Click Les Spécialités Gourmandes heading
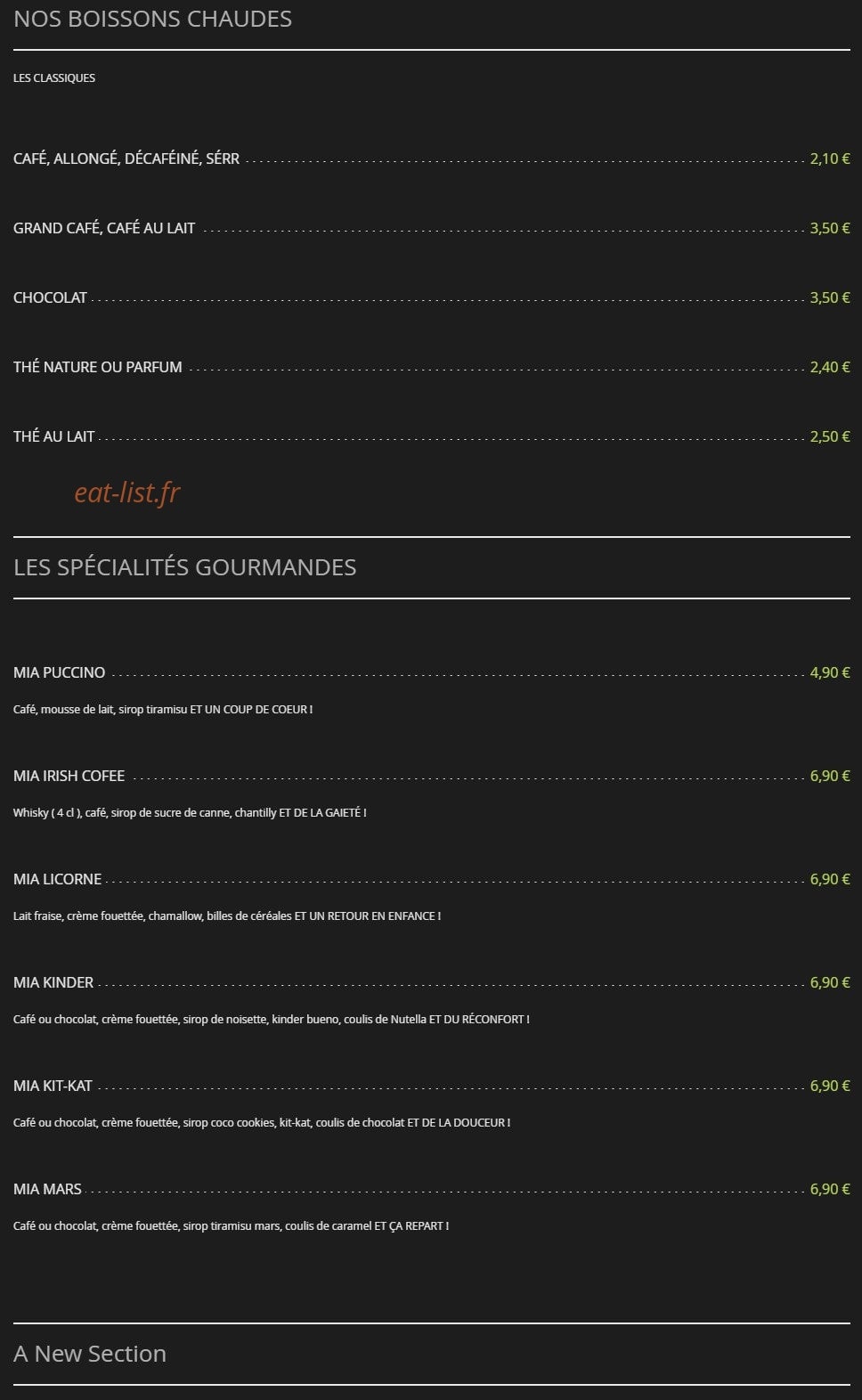Viewport: 862px width, 1400px height. [185, 567]
